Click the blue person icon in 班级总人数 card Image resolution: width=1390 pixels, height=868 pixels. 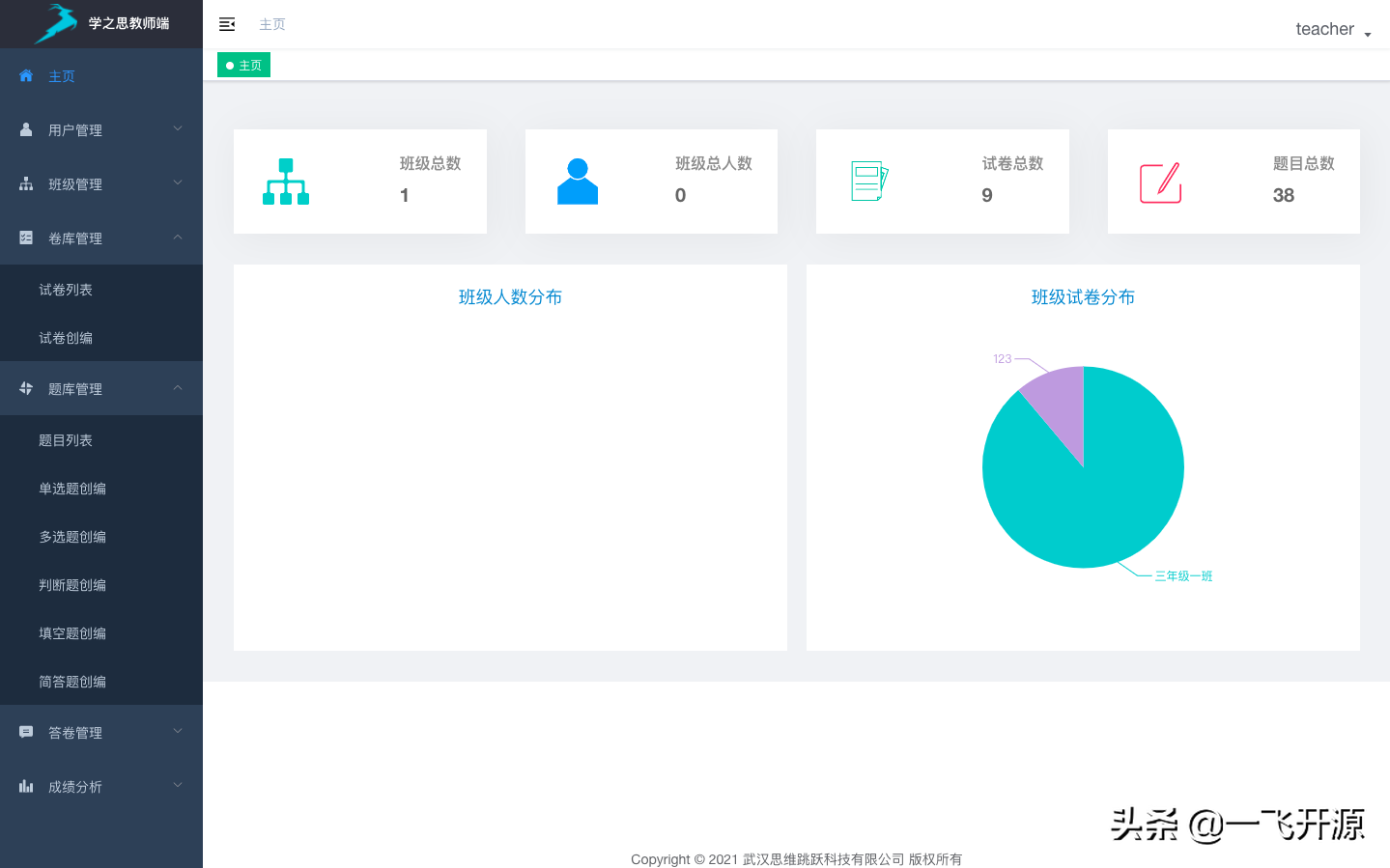[x=578, y=182]
